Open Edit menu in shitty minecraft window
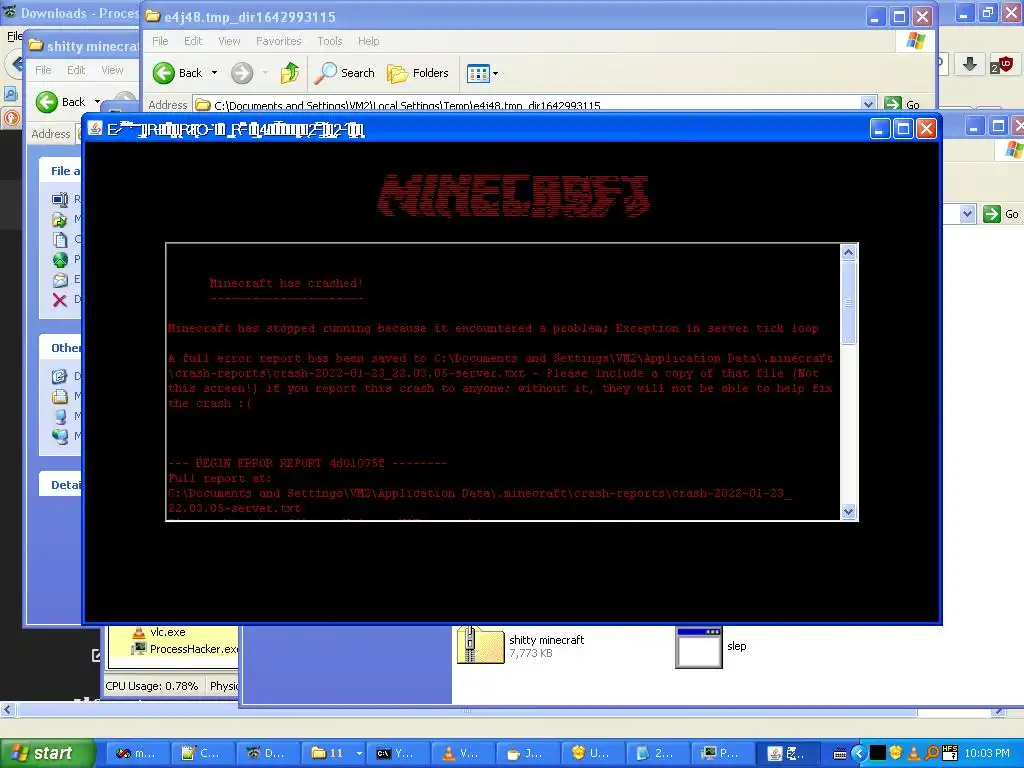The width and height of the screenshot is (1024, 768). click(76, 70)
